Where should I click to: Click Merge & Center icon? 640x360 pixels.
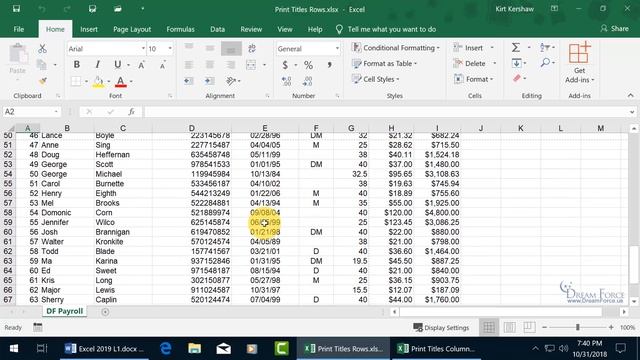click(251, 64)
